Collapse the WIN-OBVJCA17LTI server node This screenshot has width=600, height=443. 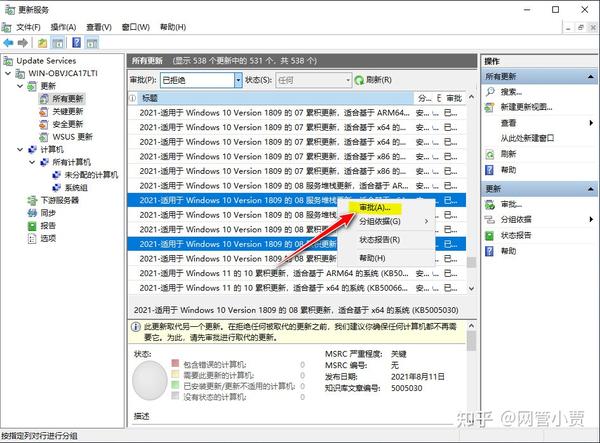pyautogui.click(x=8, y=73)
